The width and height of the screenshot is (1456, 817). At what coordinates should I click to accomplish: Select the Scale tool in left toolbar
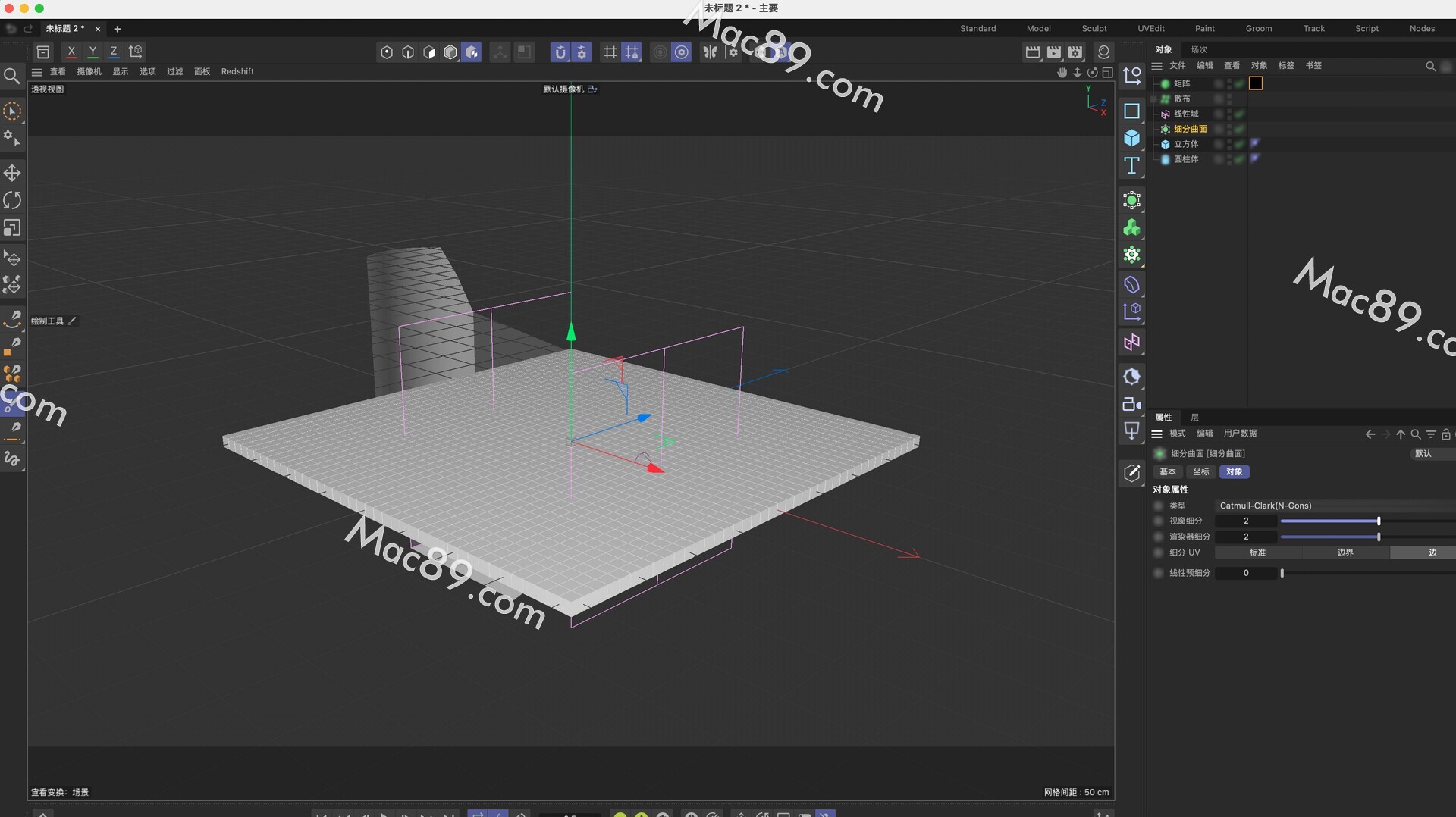tap(12, 227)
